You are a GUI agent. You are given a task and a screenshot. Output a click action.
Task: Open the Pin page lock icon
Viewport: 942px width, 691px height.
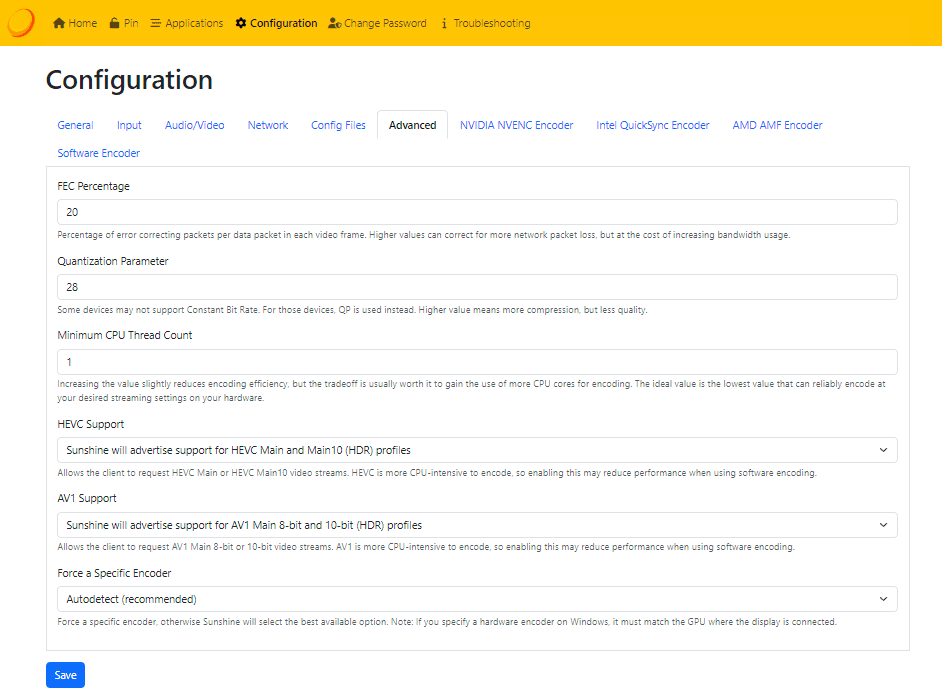click(x=115, y=23)
